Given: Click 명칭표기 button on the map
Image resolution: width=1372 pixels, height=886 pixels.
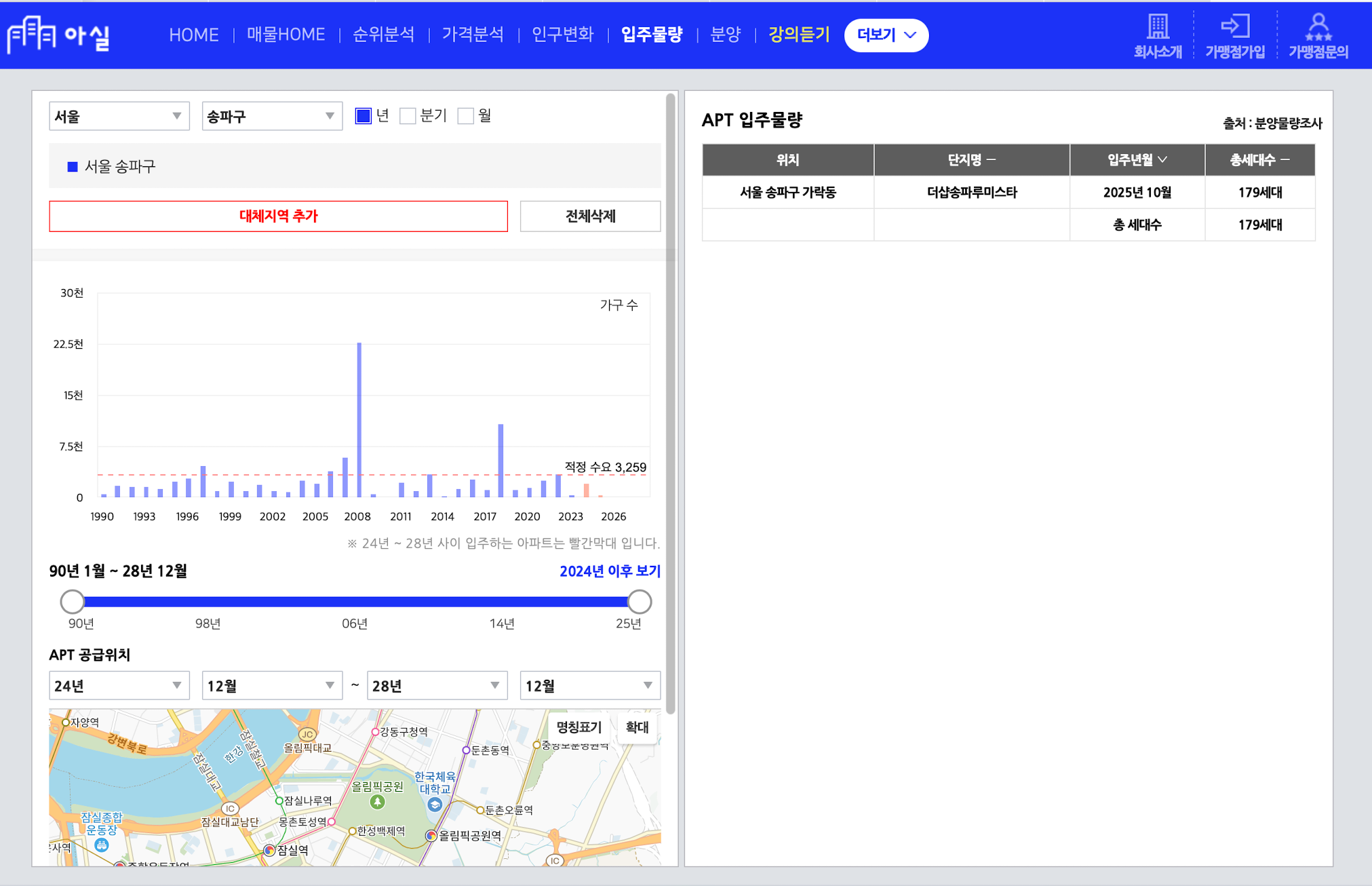Looking at the screenshot, I should (579, 727).
